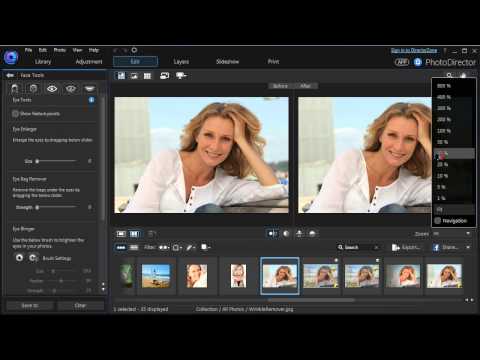This screenshot has width=480, height=360.
Task: Click the Export button
Action: pos(406,247)
